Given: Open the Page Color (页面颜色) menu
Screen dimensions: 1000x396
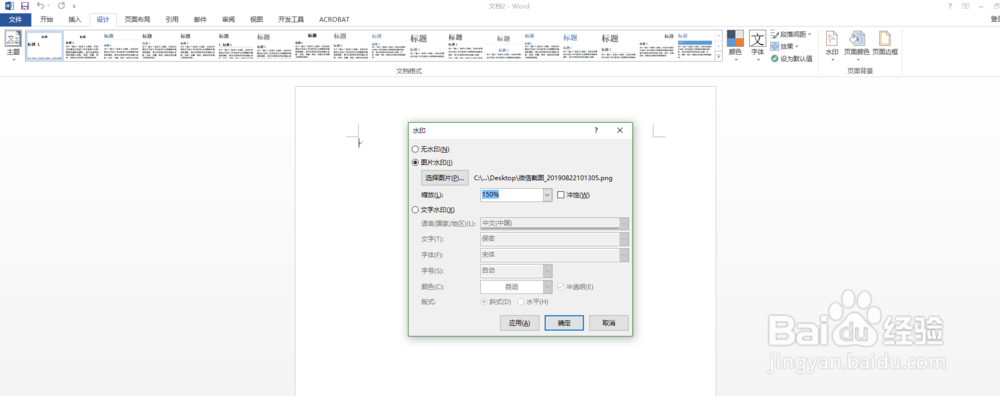Looking at the screenshot, I should tap(857, 45).
